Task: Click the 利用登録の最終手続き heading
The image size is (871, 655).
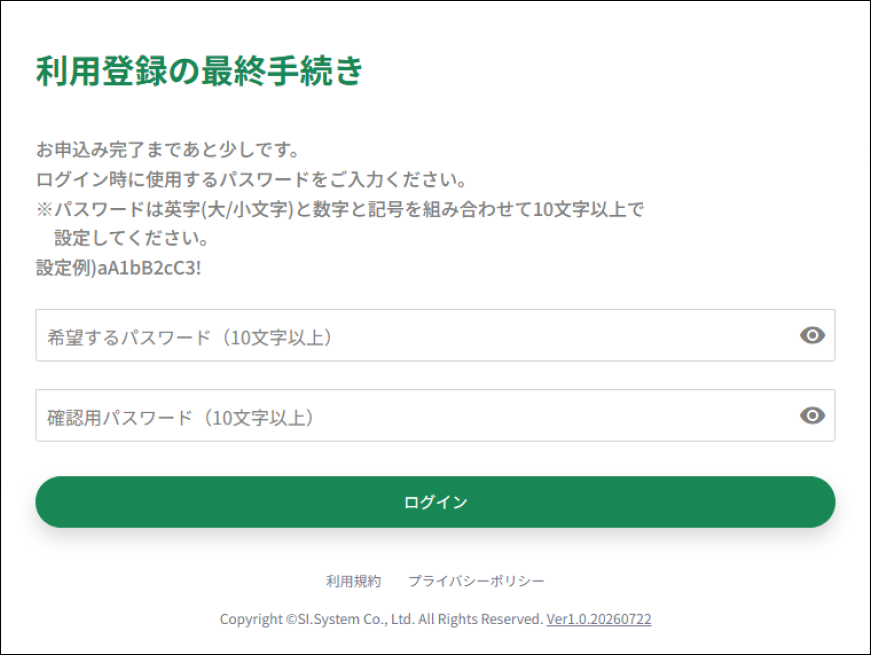Action: [199, 71]
